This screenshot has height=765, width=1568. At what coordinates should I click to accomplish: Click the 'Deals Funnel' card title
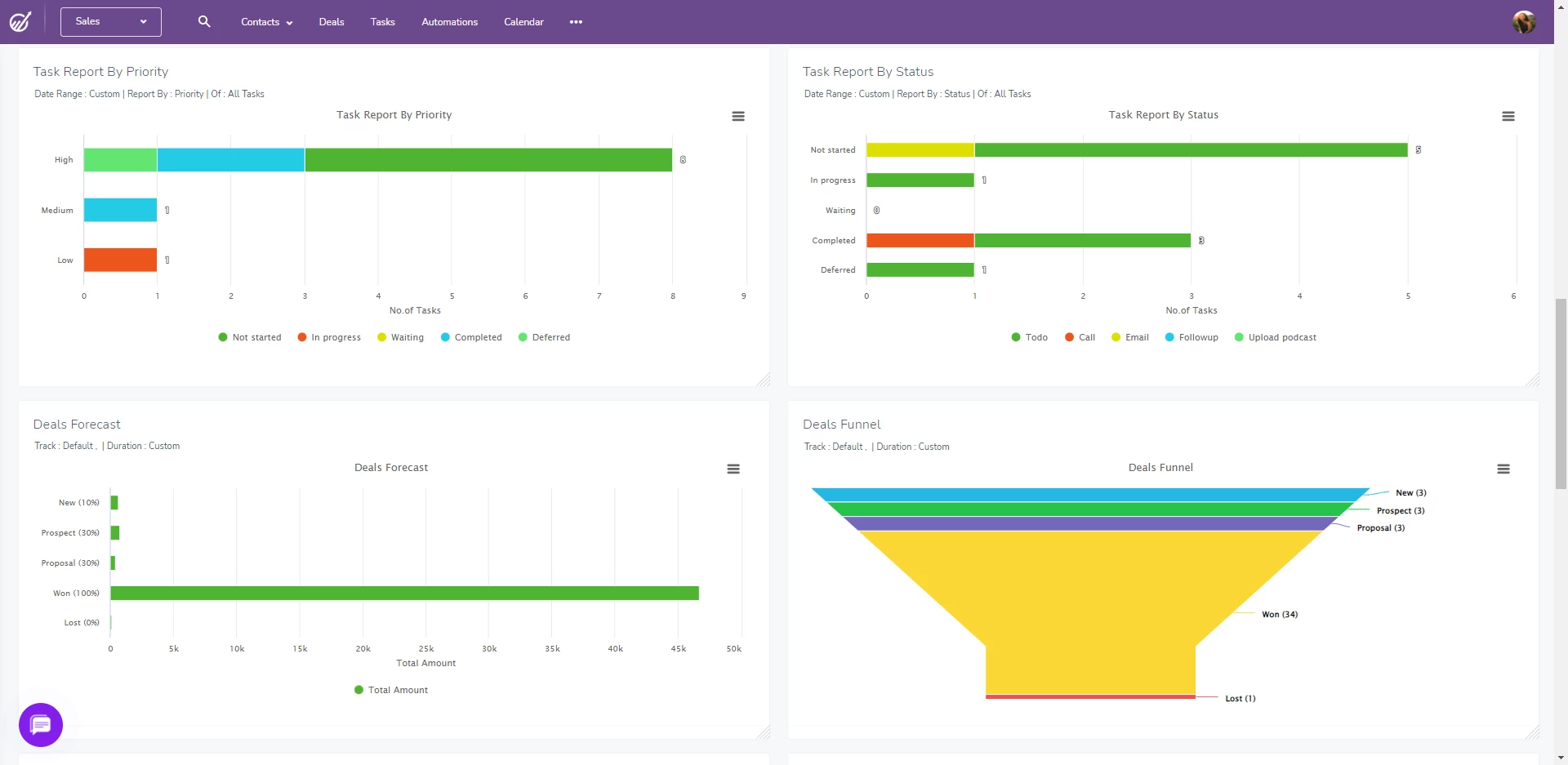[x=842, y=425]
